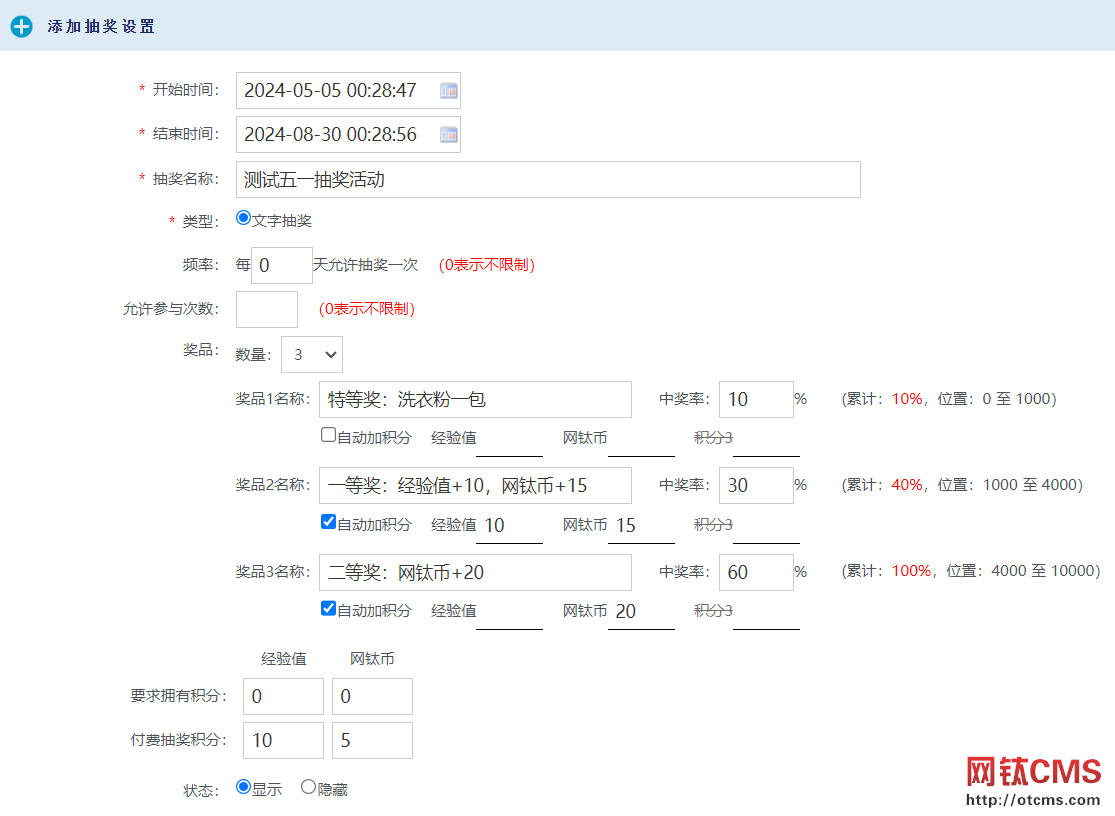
Task: Open the prize 数量 dropdown
Action: pyautogui.click(x=312, y=354)
